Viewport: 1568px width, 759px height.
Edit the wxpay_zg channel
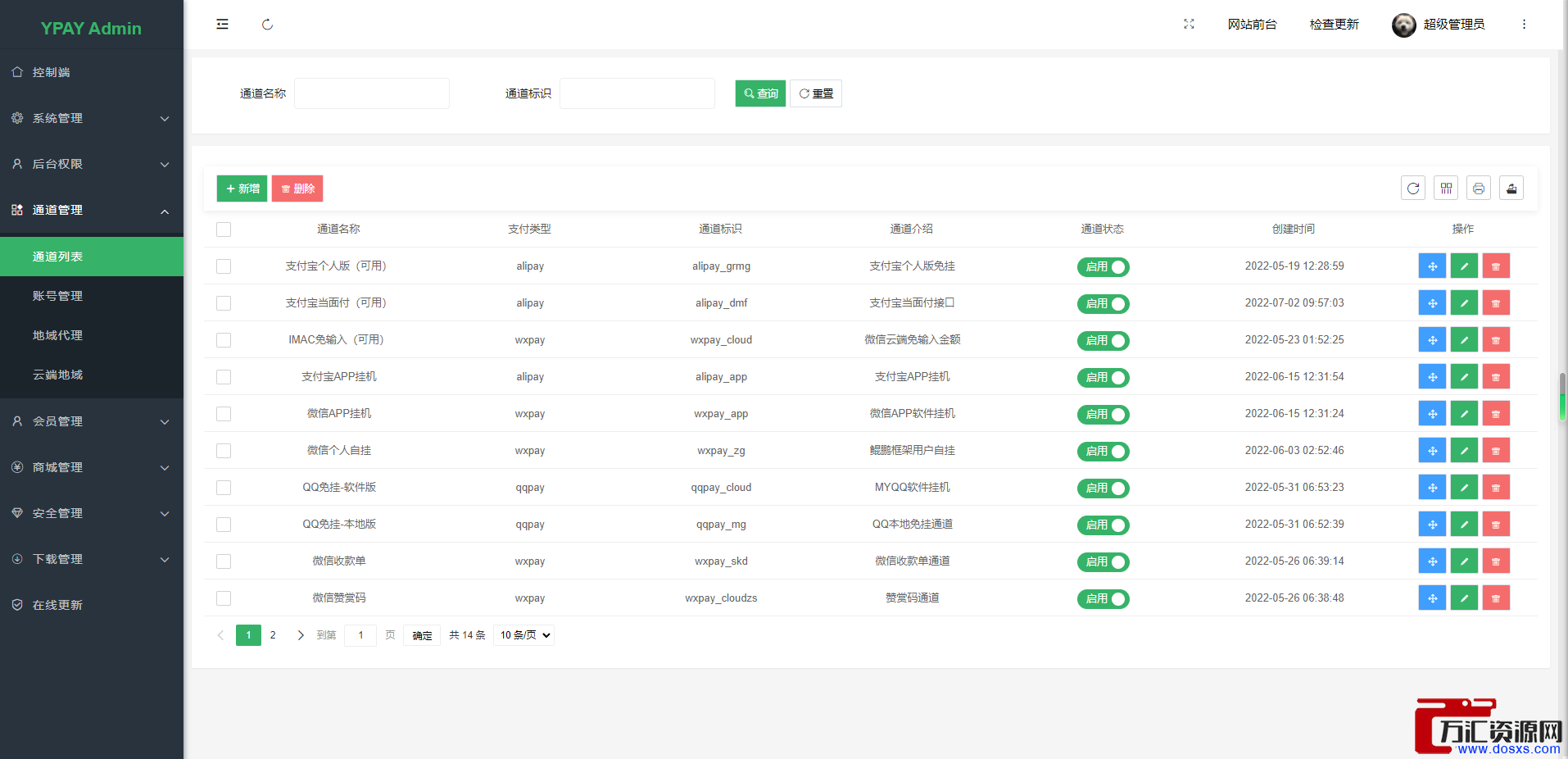(x=1464, y=451)
